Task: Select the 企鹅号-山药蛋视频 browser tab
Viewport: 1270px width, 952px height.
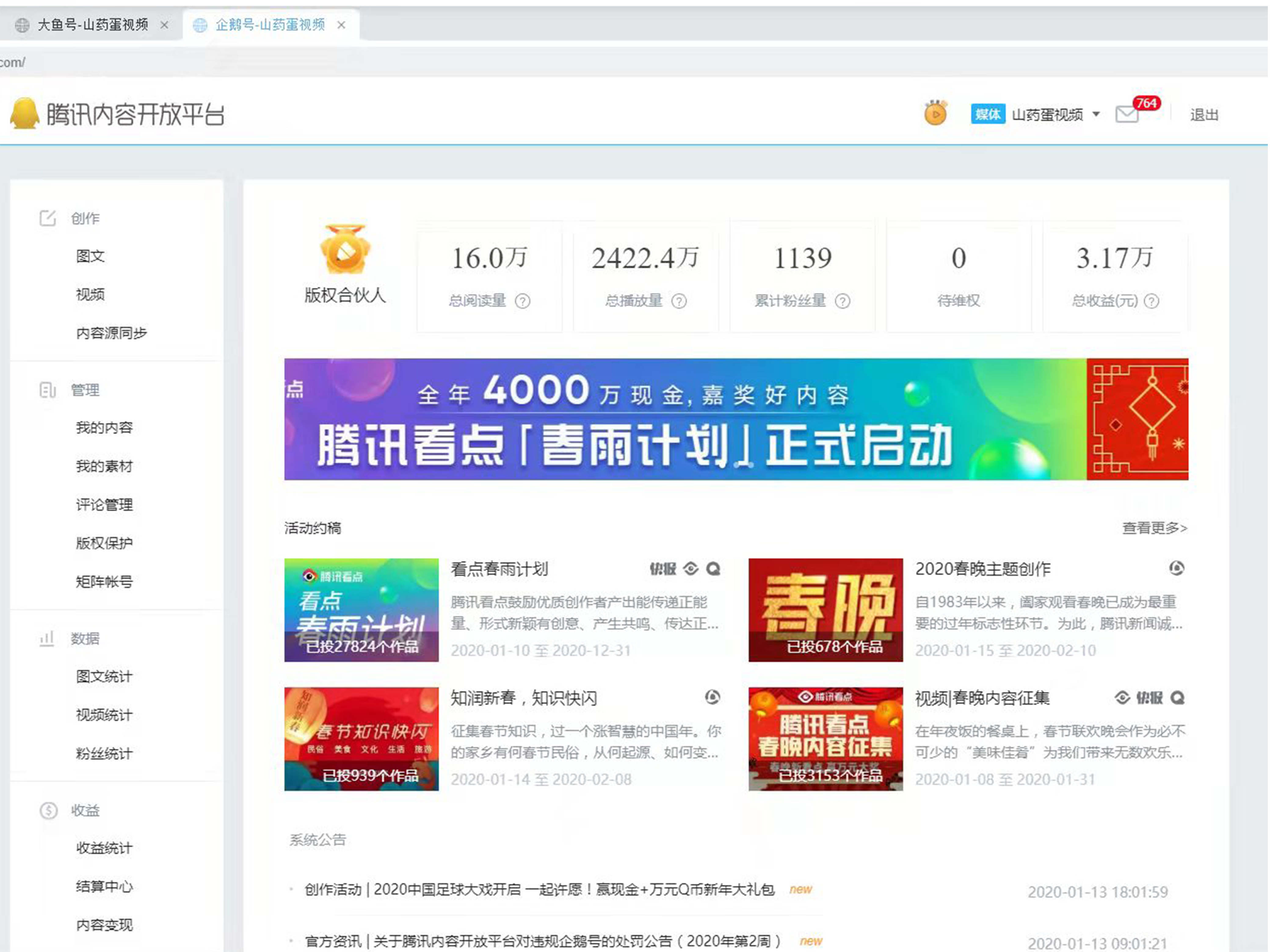Action: pos(270,25)
